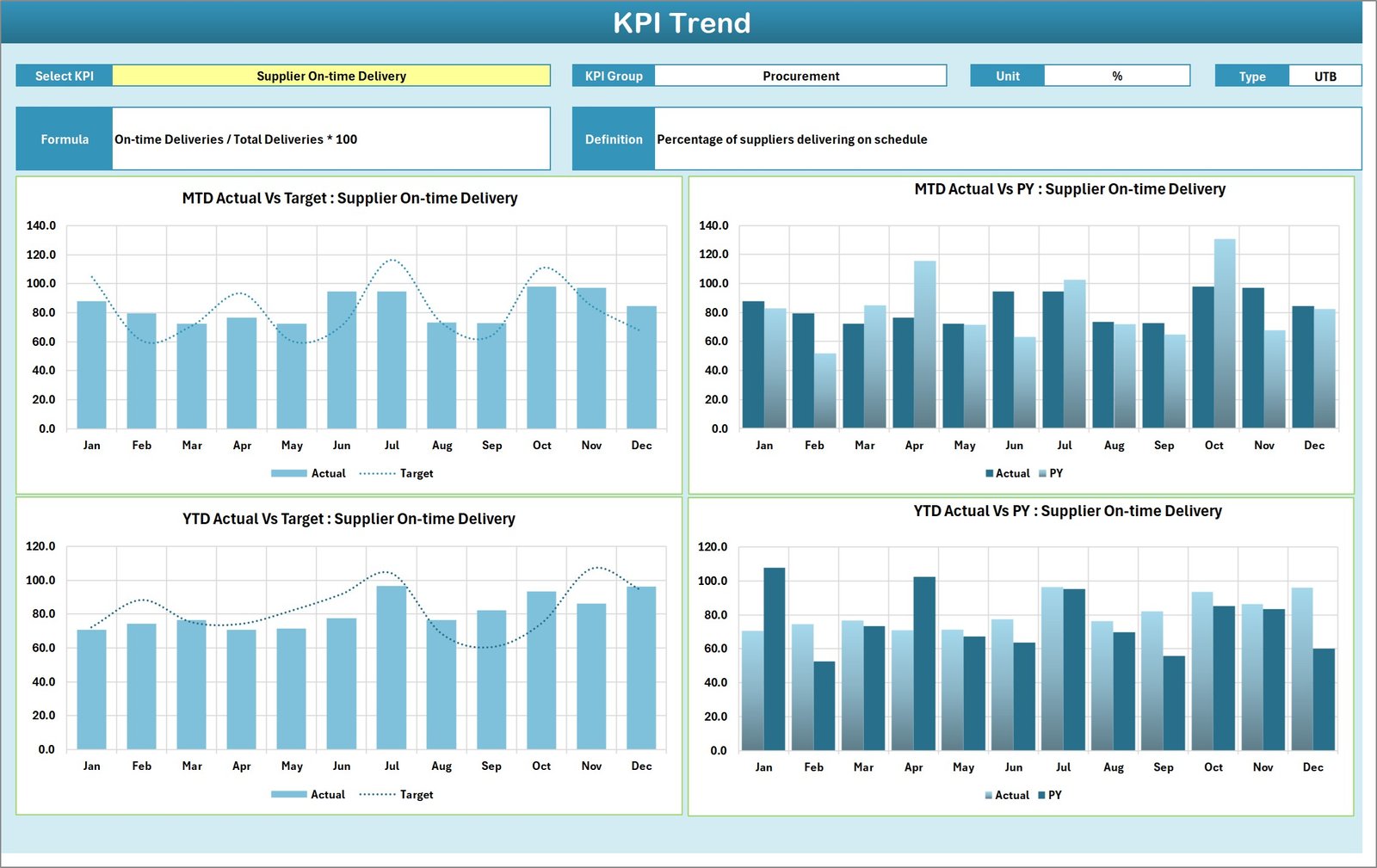Click the Jul axis label in YTD chart
The height and width of the screenshot is (868, 1377).
392,766
